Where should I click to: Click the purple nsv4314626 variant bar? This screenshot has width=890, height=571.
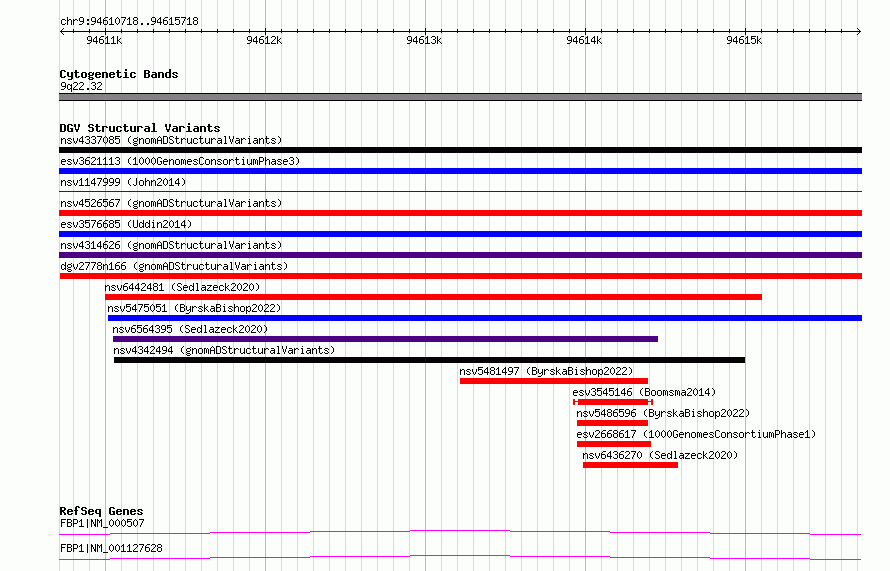pos(460,255)
